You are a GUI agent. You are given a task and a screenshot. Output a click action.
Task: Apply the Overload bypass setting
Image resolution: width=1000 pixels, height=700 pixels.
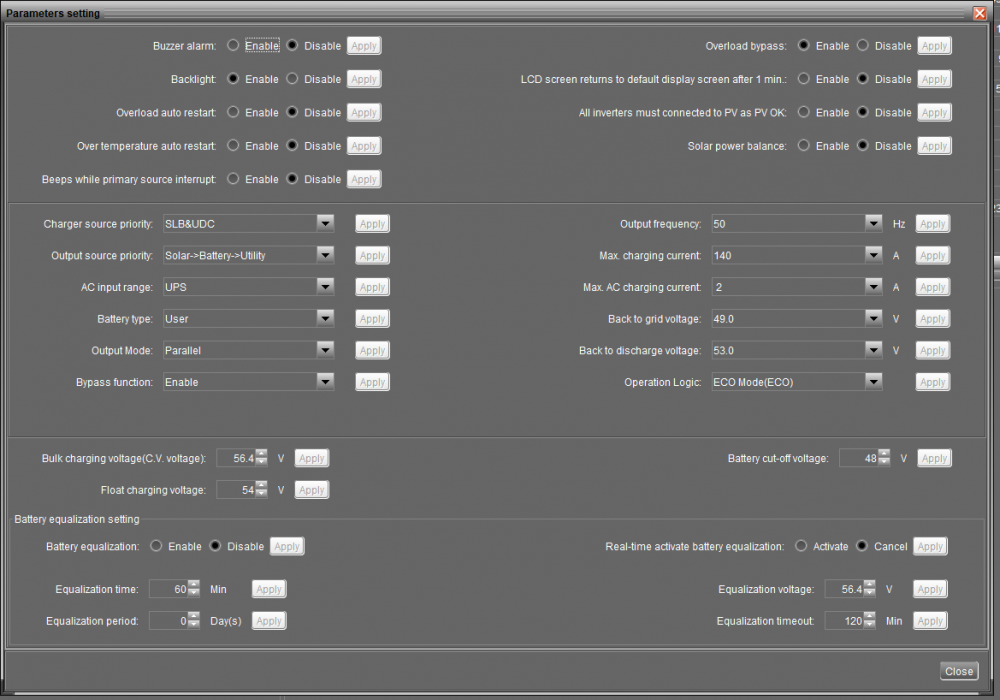click(934, 46)
